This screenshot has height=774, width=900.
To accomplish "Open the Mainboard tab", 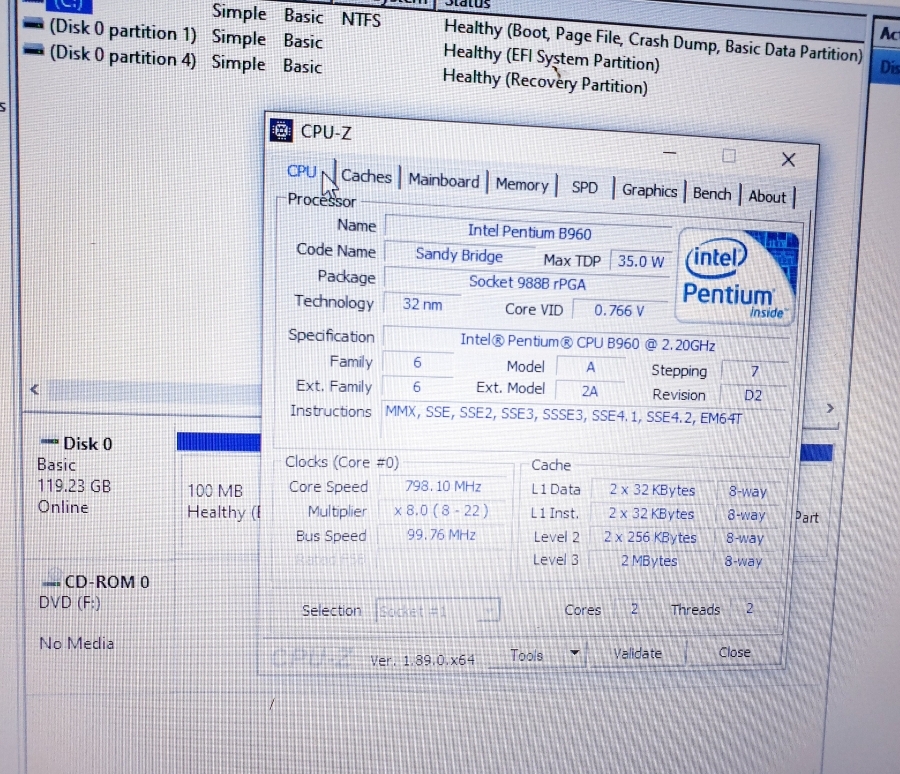I will tap(443, 181).
